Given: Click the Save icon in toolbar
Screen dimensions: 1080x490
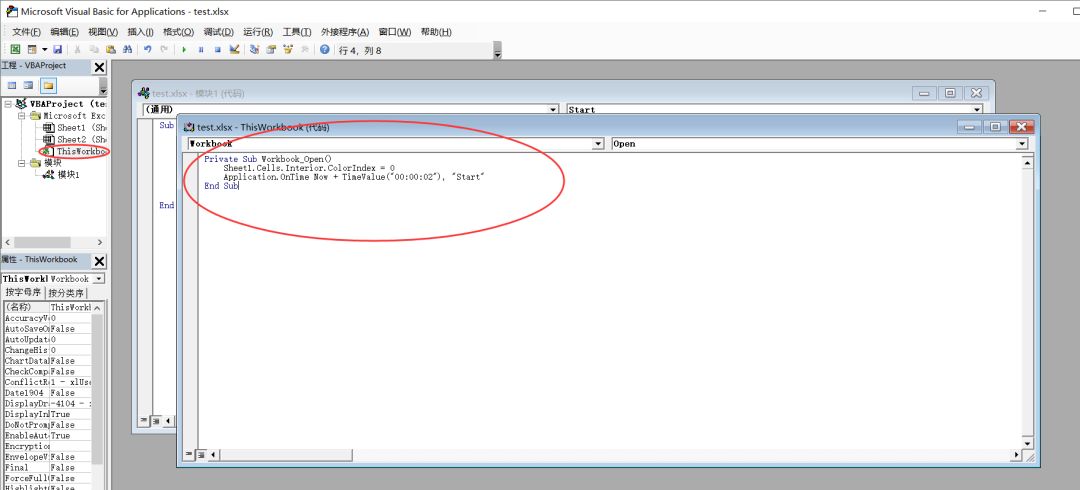Looking at the screenshot, I should (x=57, y=49).
